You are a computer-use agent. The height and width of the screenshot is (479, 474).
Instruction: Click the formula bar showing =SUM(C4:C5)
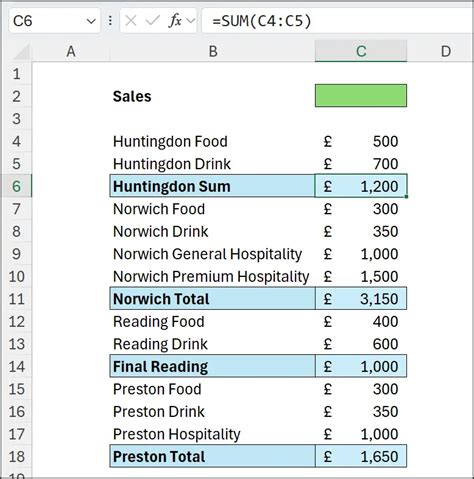point(338,21)
